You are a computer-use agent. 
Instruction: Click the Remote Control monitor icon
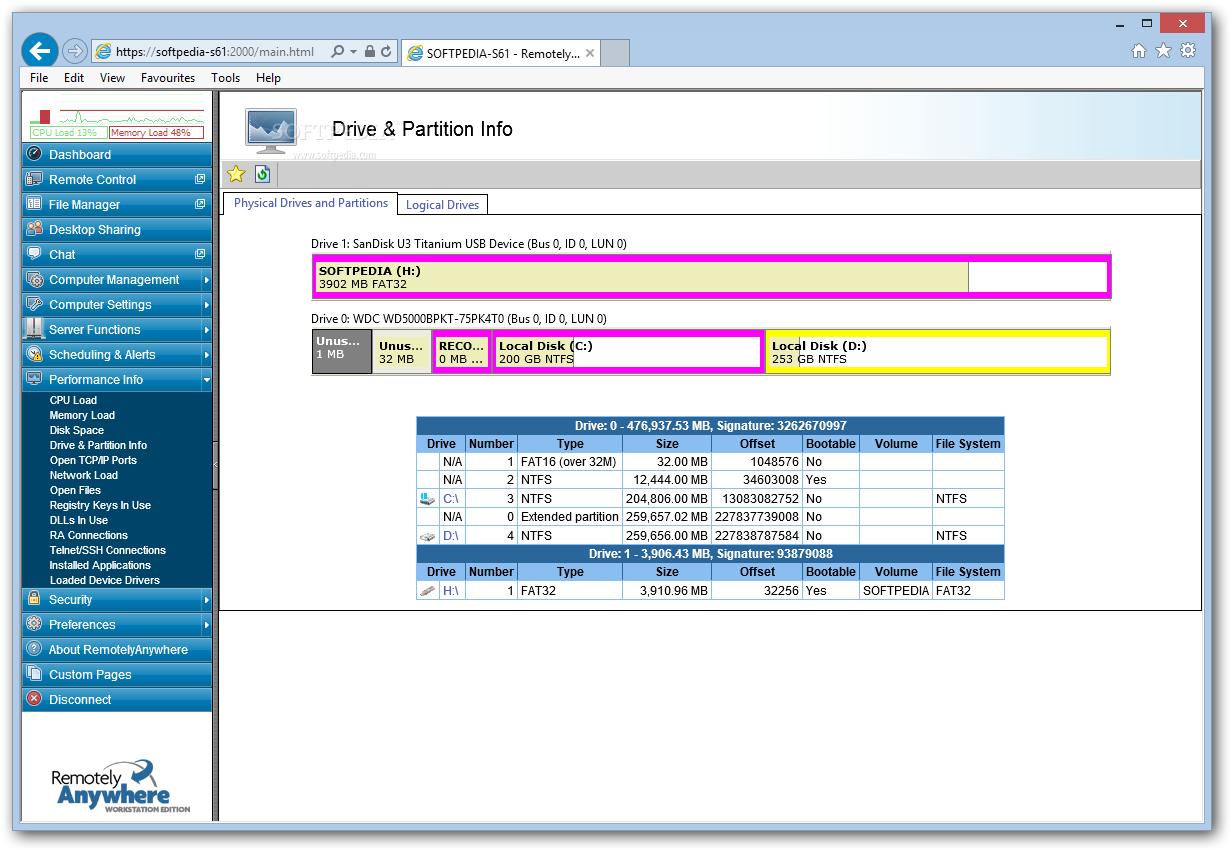[x=34, y=179]
